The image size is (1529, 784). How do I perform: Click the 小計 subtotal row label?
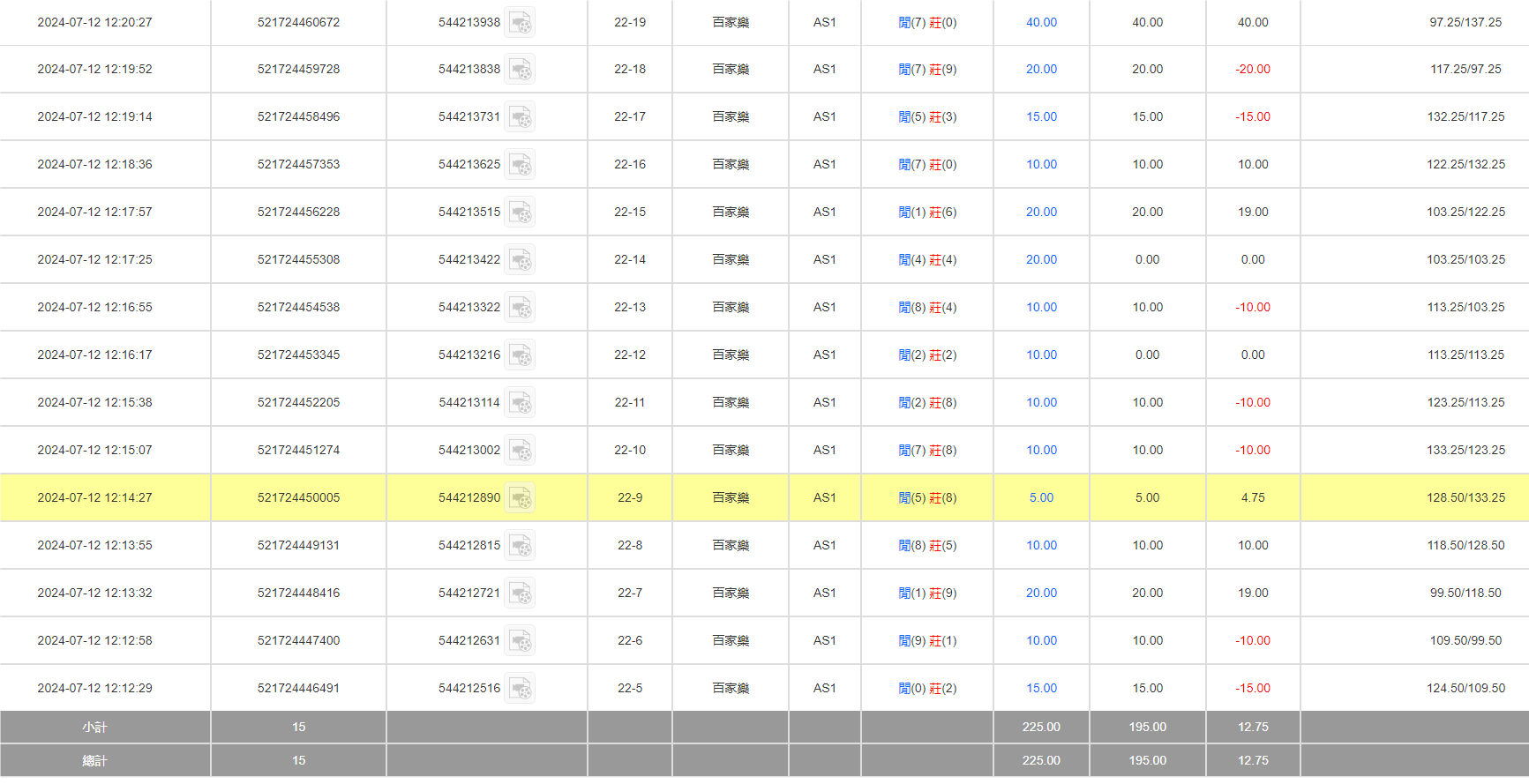point(94,728)
